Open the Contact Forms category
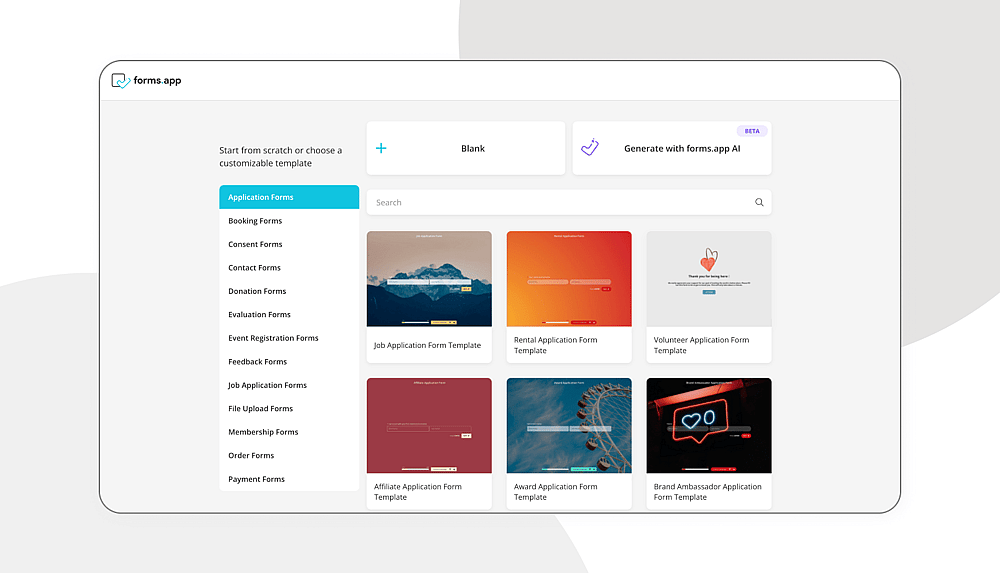Screen dimensions: 1000x573 pos(289,268)
